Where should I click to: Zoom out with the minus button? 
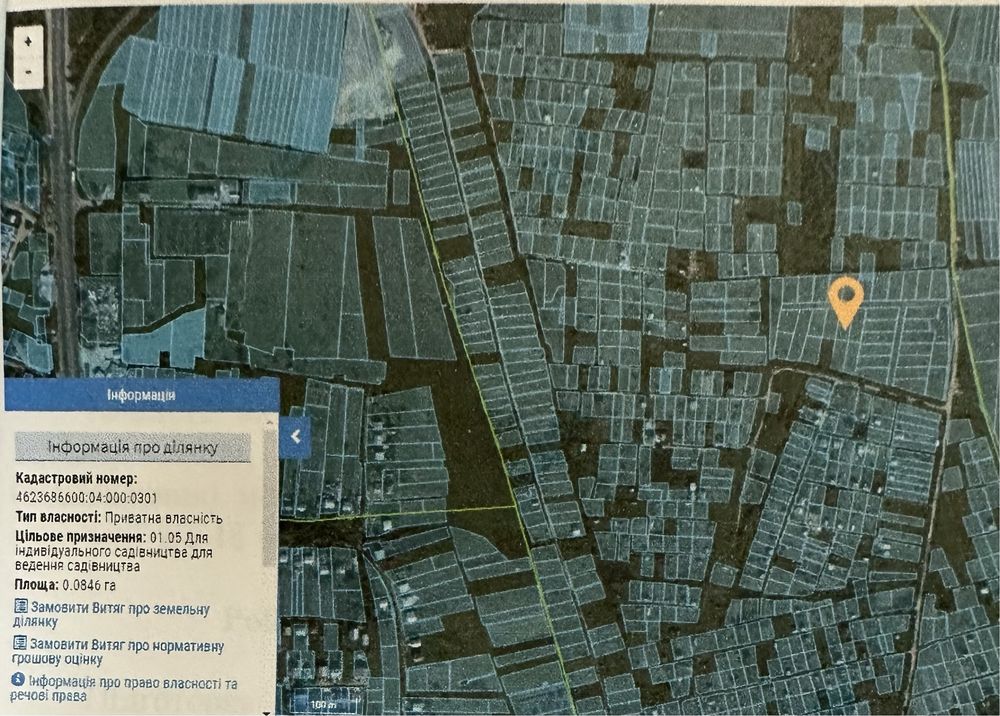(27, 71)
